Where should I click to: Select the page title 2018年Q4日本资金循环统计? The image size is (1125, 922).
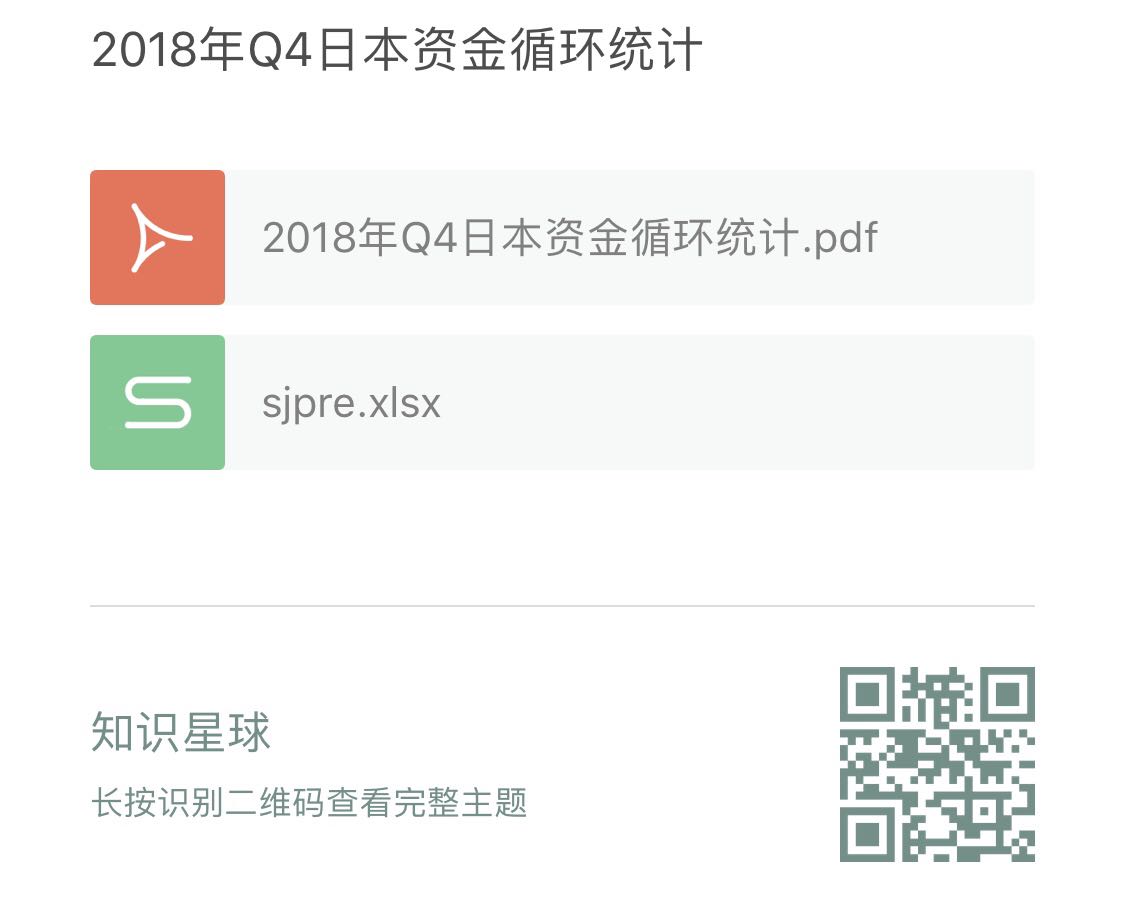tap(397, 46)
